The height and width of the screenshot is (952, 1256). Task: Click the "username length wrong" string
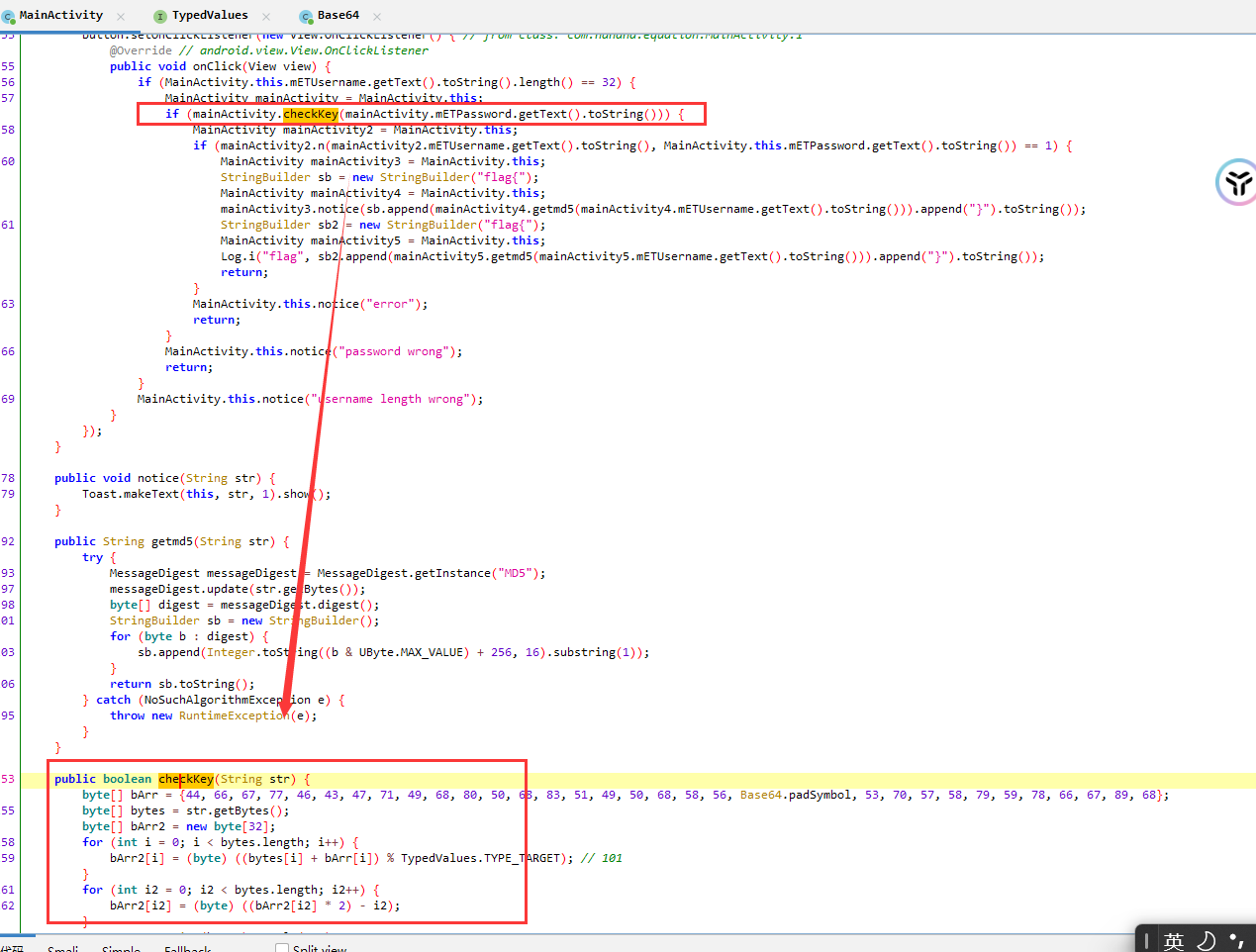pyautogui.click(x=393, y=399)
